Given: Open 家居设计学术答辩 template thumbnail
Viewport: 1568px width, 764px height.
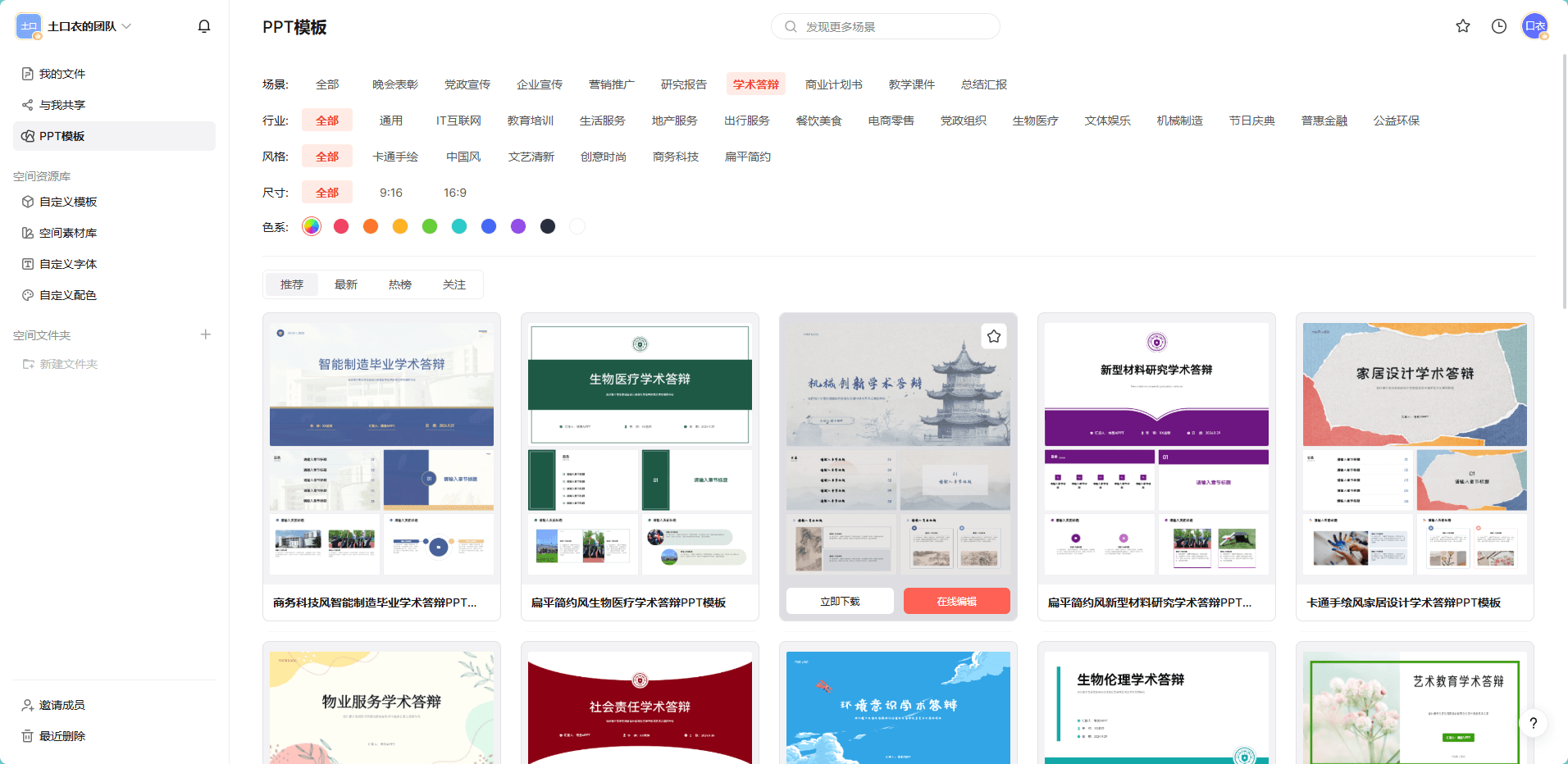Looking at the screenshot, I should [1415, 448].
